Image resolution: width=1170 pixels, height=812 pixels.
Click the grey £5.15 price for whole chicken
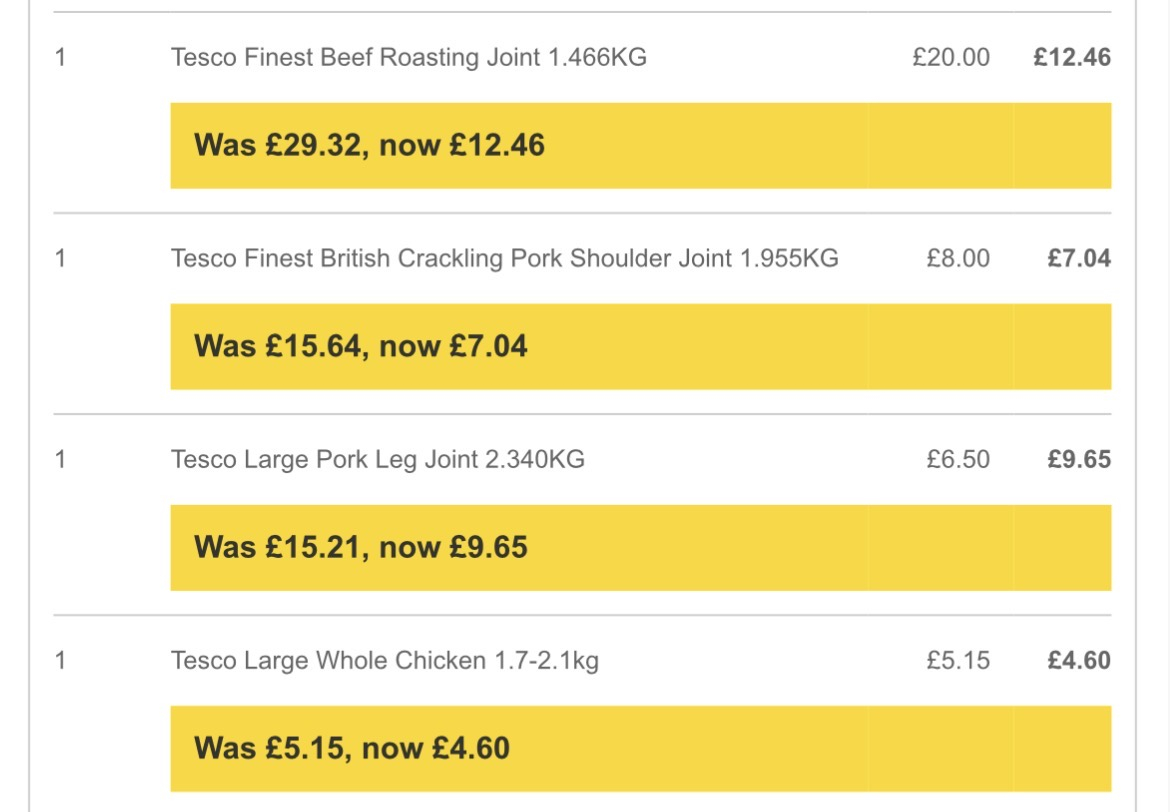point(957,660)
